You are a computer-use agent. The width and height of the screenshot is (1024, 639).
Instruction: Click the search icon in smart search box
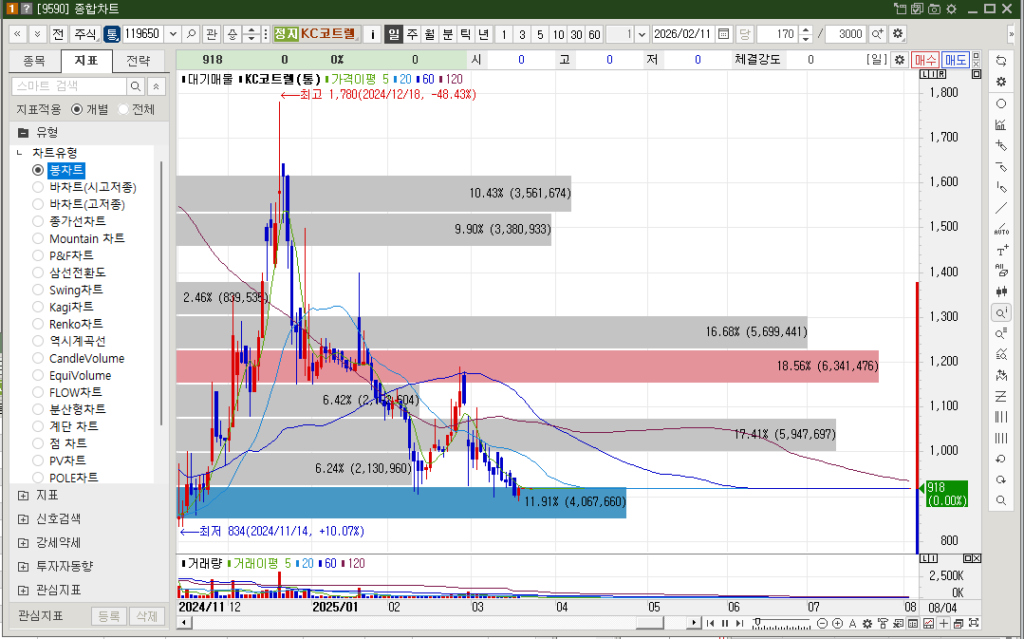(x=135, y=86)
